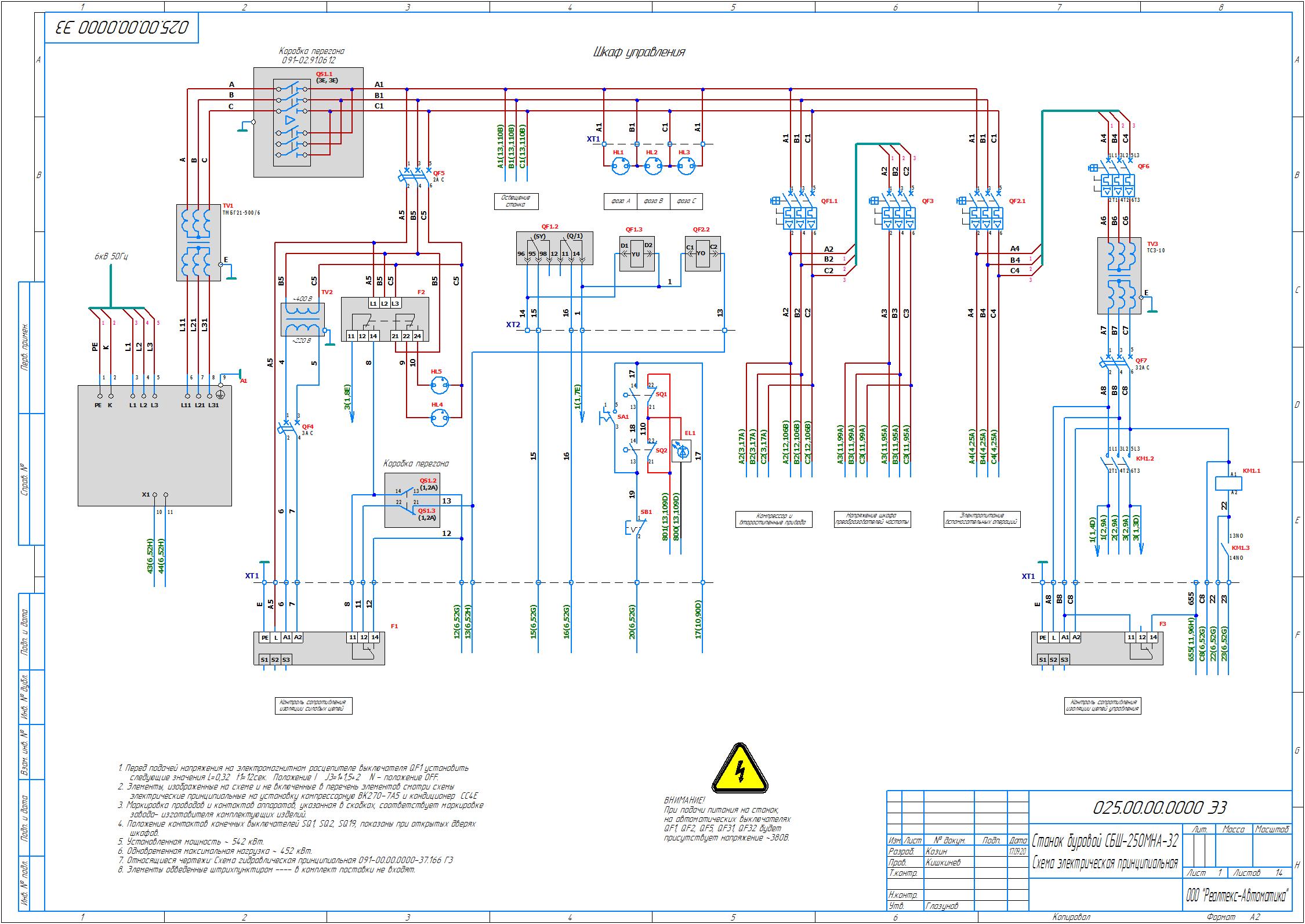Select the 'фаза B' table cell
The image size is (1305, 924).
[653, 201]
